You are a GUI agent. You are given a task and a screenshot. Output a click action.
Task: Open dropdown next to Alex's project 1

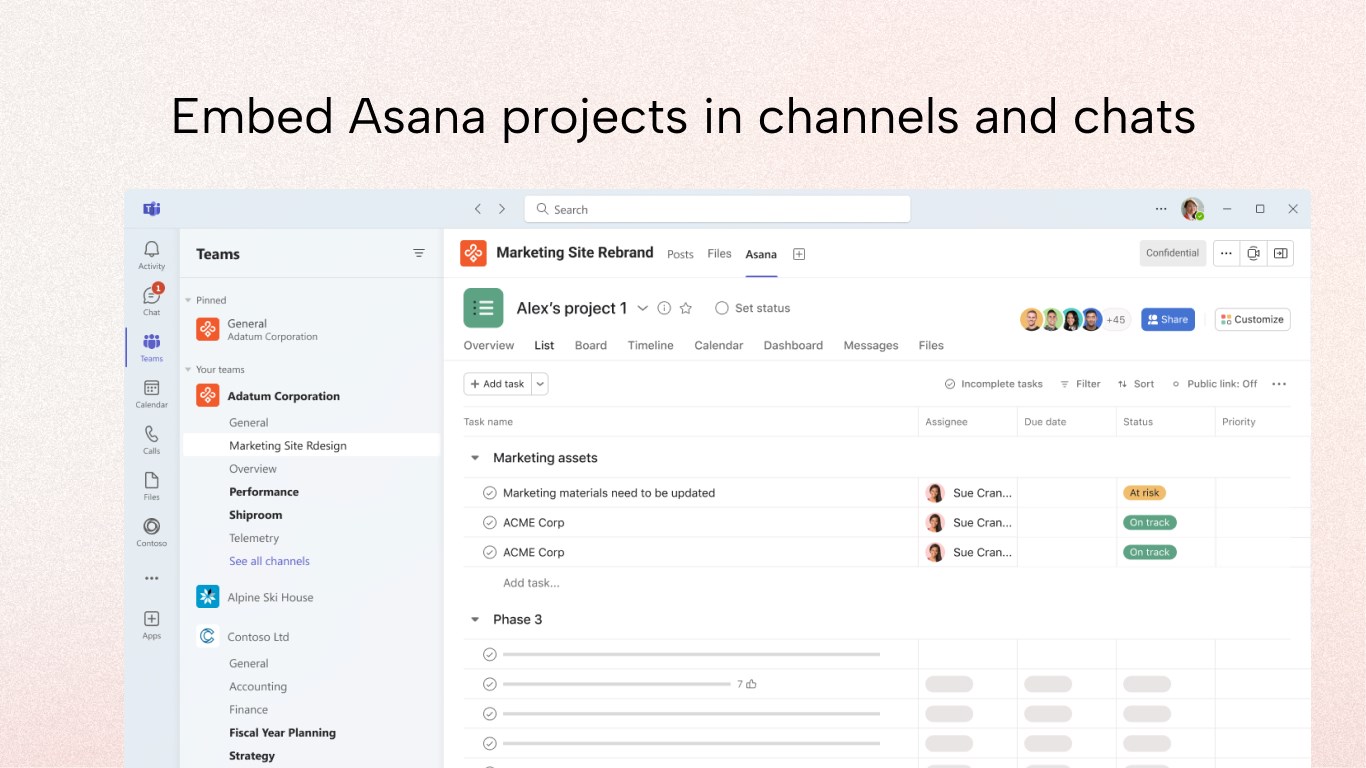click(x=643, y=308)
